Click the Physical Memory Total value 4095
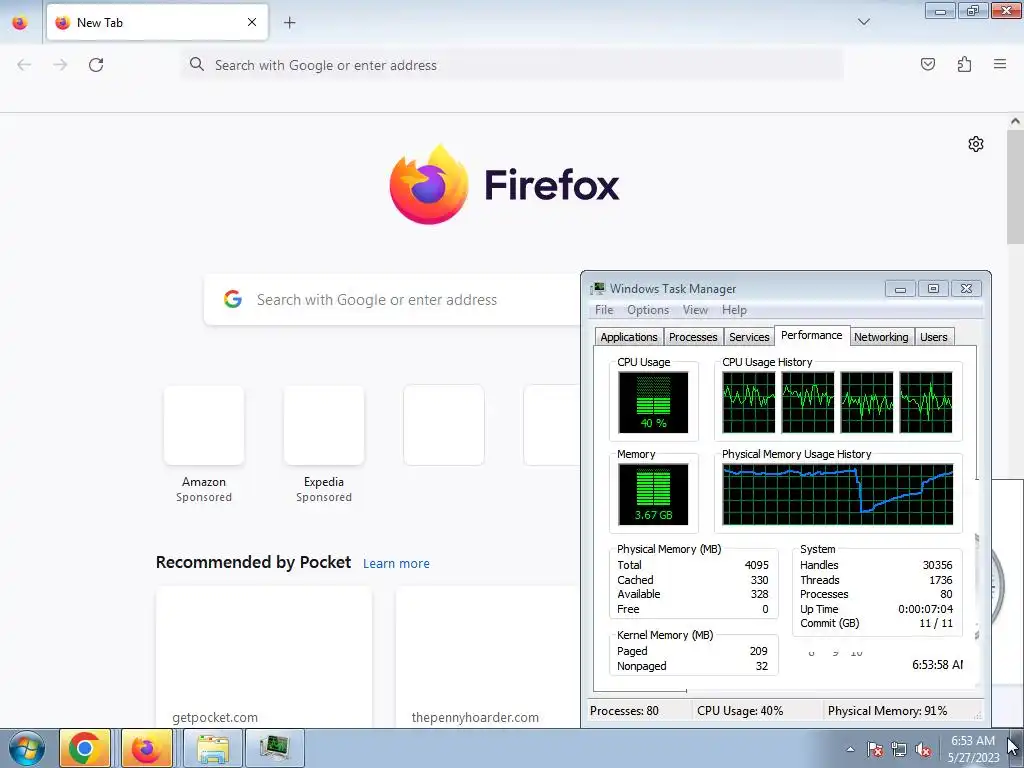 [x=756, y=565]
